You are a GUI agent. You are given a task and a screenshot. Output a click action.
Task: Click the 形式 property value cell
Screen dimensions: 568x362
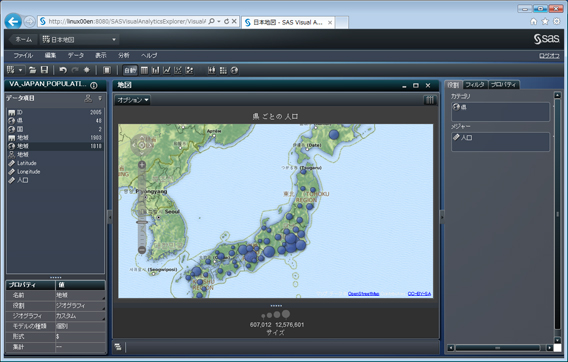[80, 337]
